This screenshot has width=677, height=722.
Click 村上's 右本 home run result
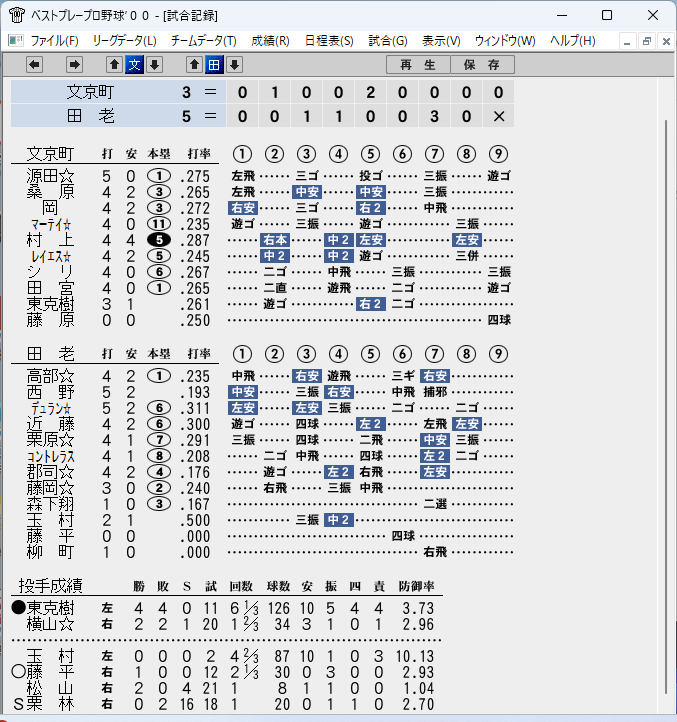(275, 240)
